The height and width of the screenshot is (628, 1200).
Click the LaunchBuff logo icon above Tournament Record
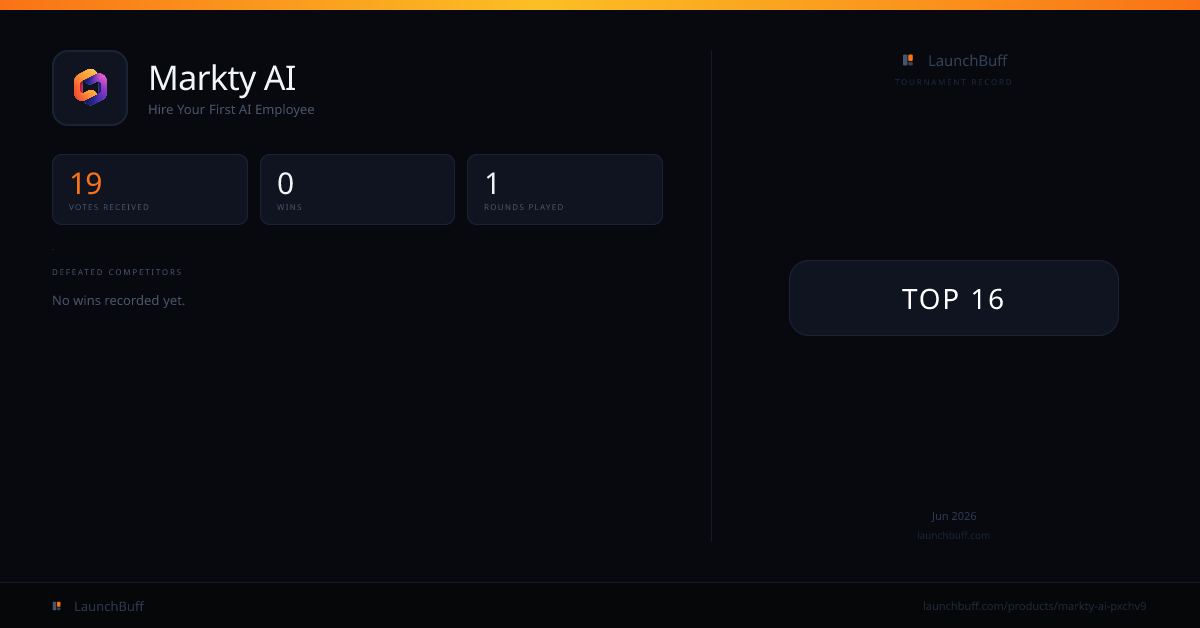pyautogui.click(x=908, y=60)
